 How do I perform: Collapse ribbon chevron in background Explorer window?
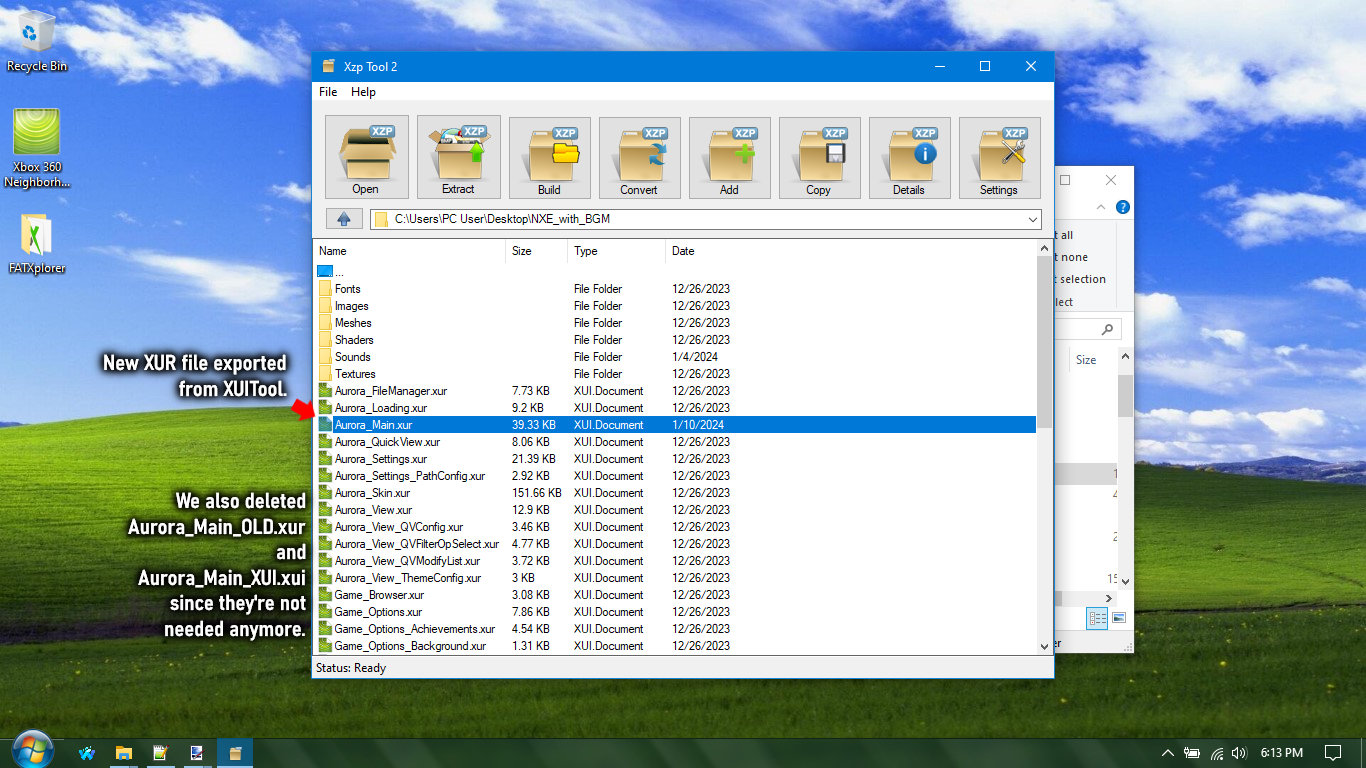(x=1101, y=207)
